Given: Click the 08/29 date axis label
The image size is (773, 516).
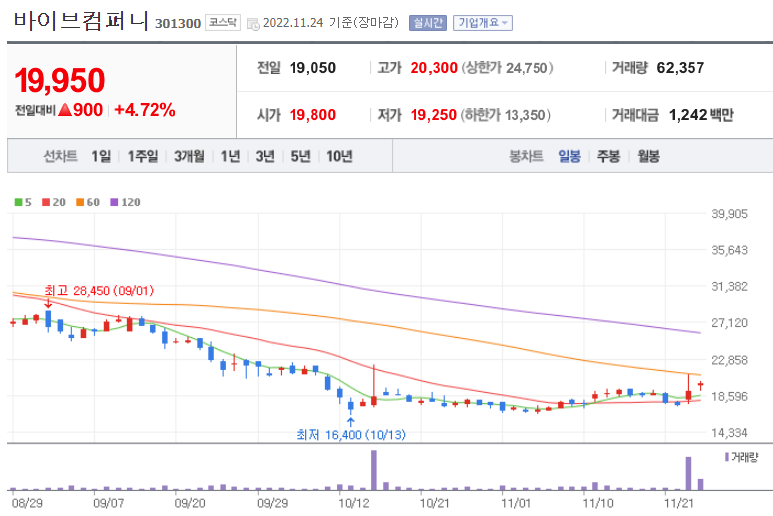Looking at the screenshot, I should [x=27, y=503].
